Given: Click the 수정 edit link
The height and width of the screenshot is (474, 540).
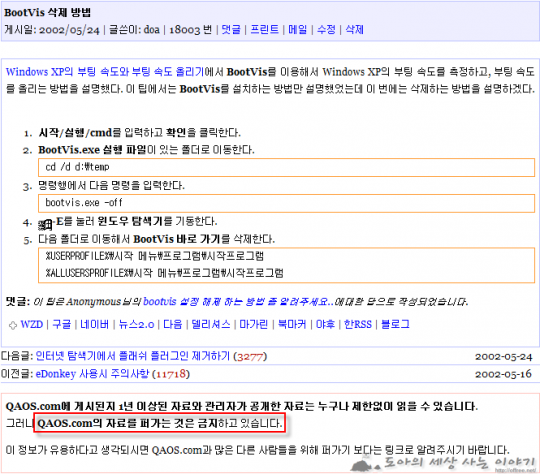Looking at the screenshot, I should [x=326, y=30].
